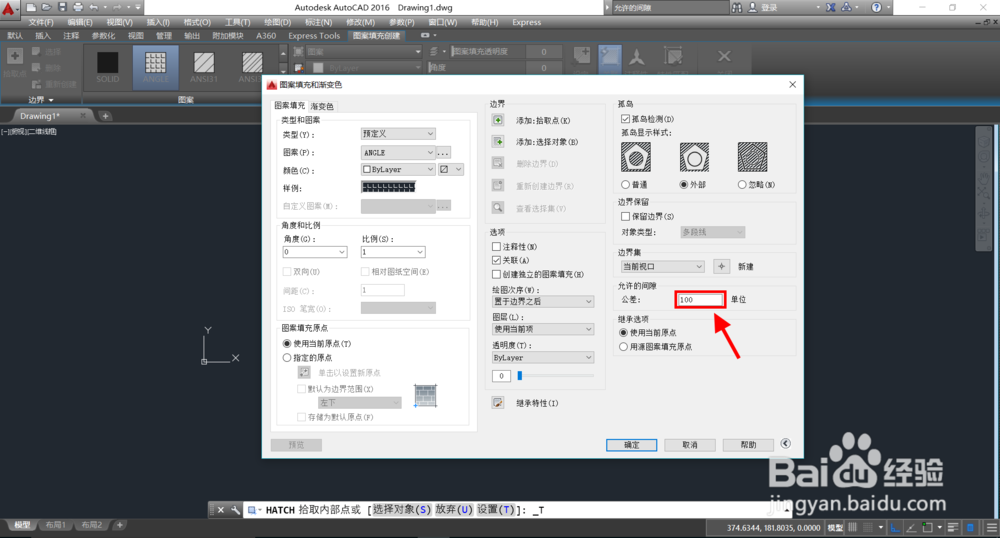Open the pattern browser ellipsis button next to ANGLE
Screen dimensions: 1000x538
pyautogui.click(x=443, y=152)
